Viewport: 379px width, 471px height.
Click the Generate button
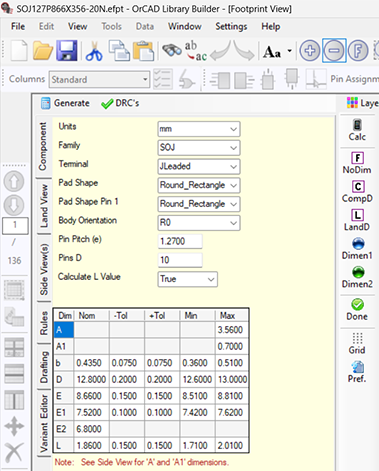point(65,103)
